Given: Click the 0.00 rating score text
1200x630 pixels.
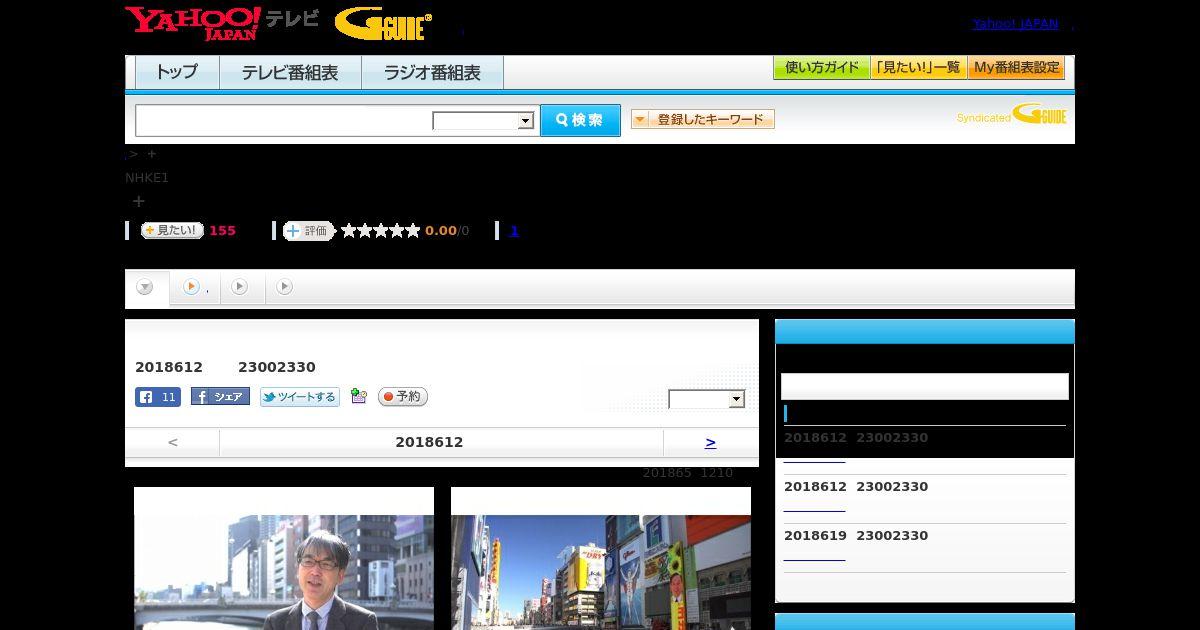Looking at the screenshot, I should point(441,231).
